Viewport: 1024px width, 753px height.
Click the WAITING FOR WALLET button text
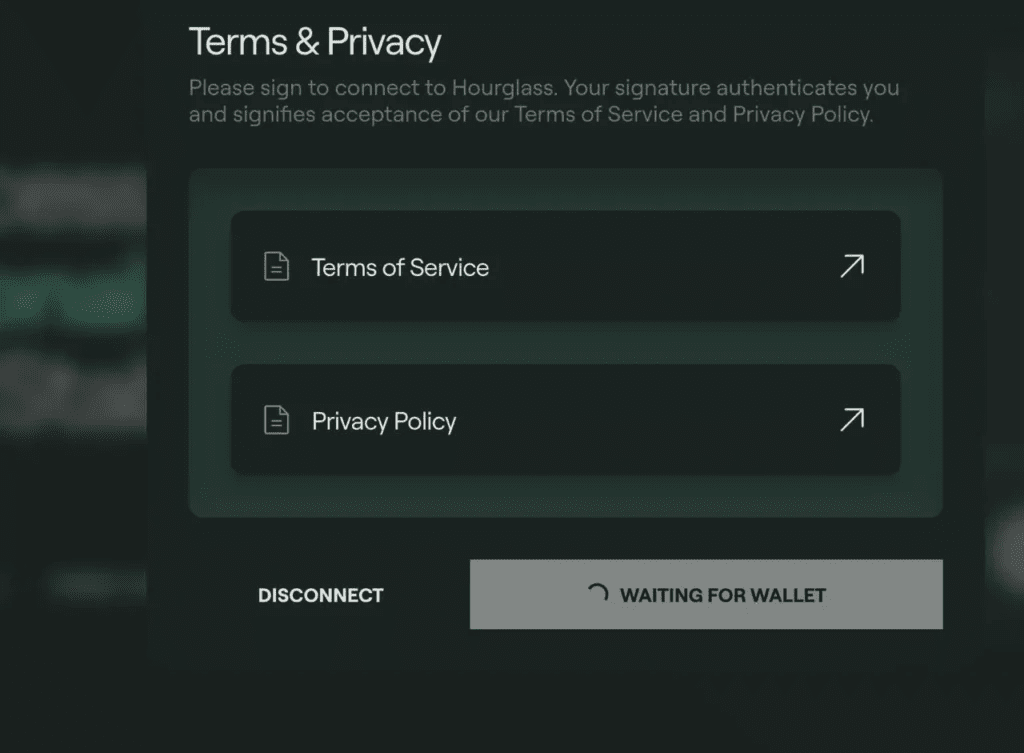(x=723, y=595)
